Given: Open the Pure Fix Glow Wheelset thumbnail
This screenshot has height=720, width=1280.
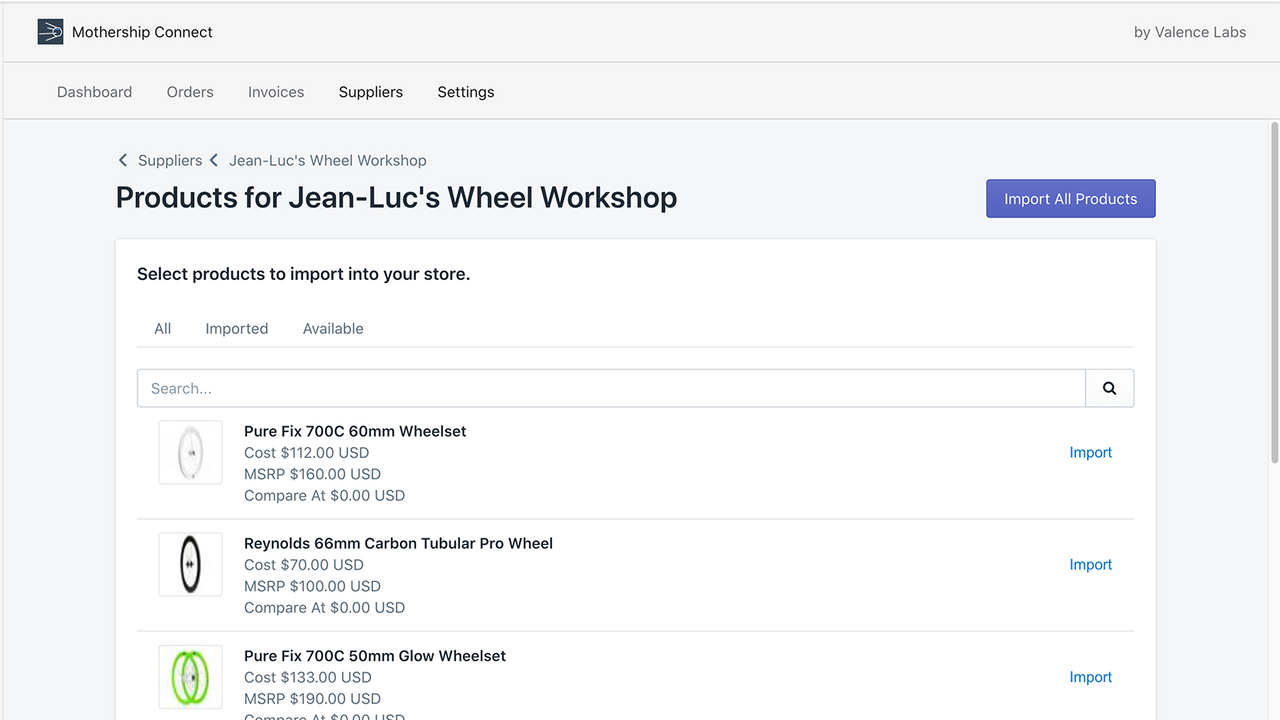Looking at the screenshot, I should click(x=190, y=677).
